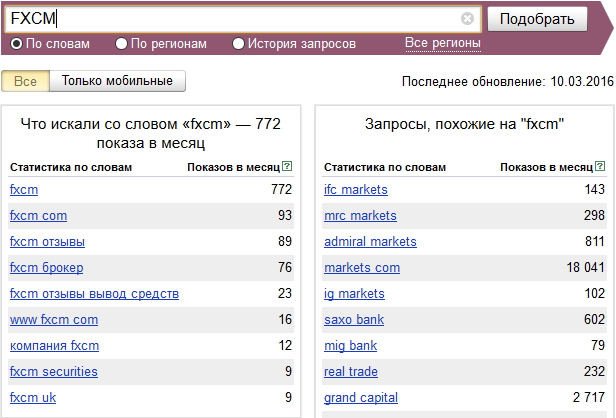616x418 pixels.
Task: Open the 'markets com' link
Action: (362, 268)
